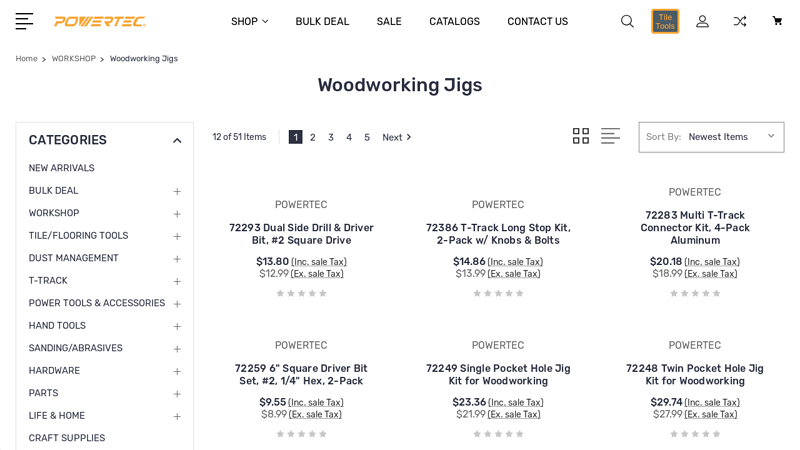Select current page 1 in pagination
Viewport: 800px width, 450px height.
pyautogui.click(x=295, y=137)
